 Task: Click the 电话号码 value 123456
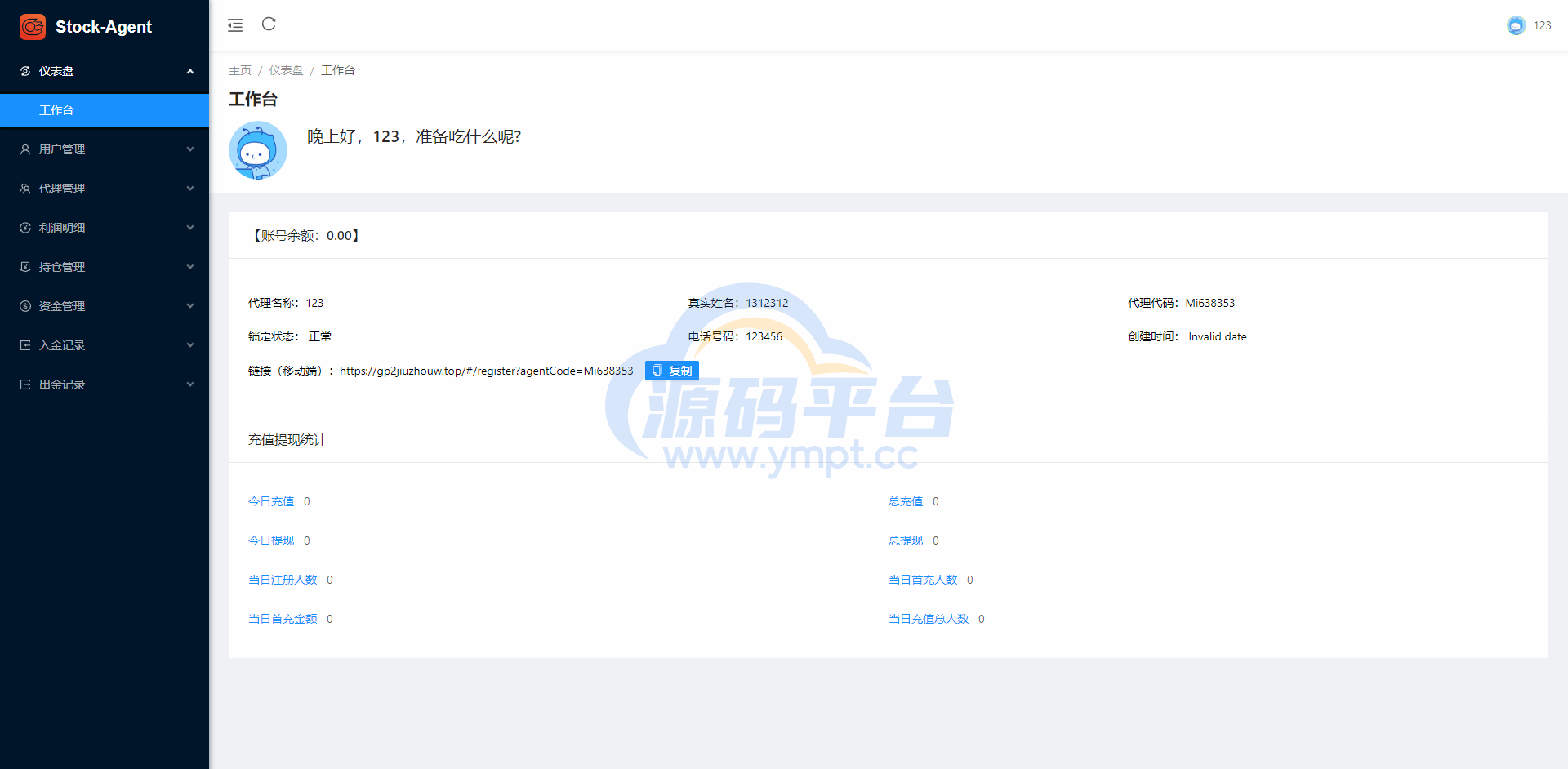pos(764,336)
